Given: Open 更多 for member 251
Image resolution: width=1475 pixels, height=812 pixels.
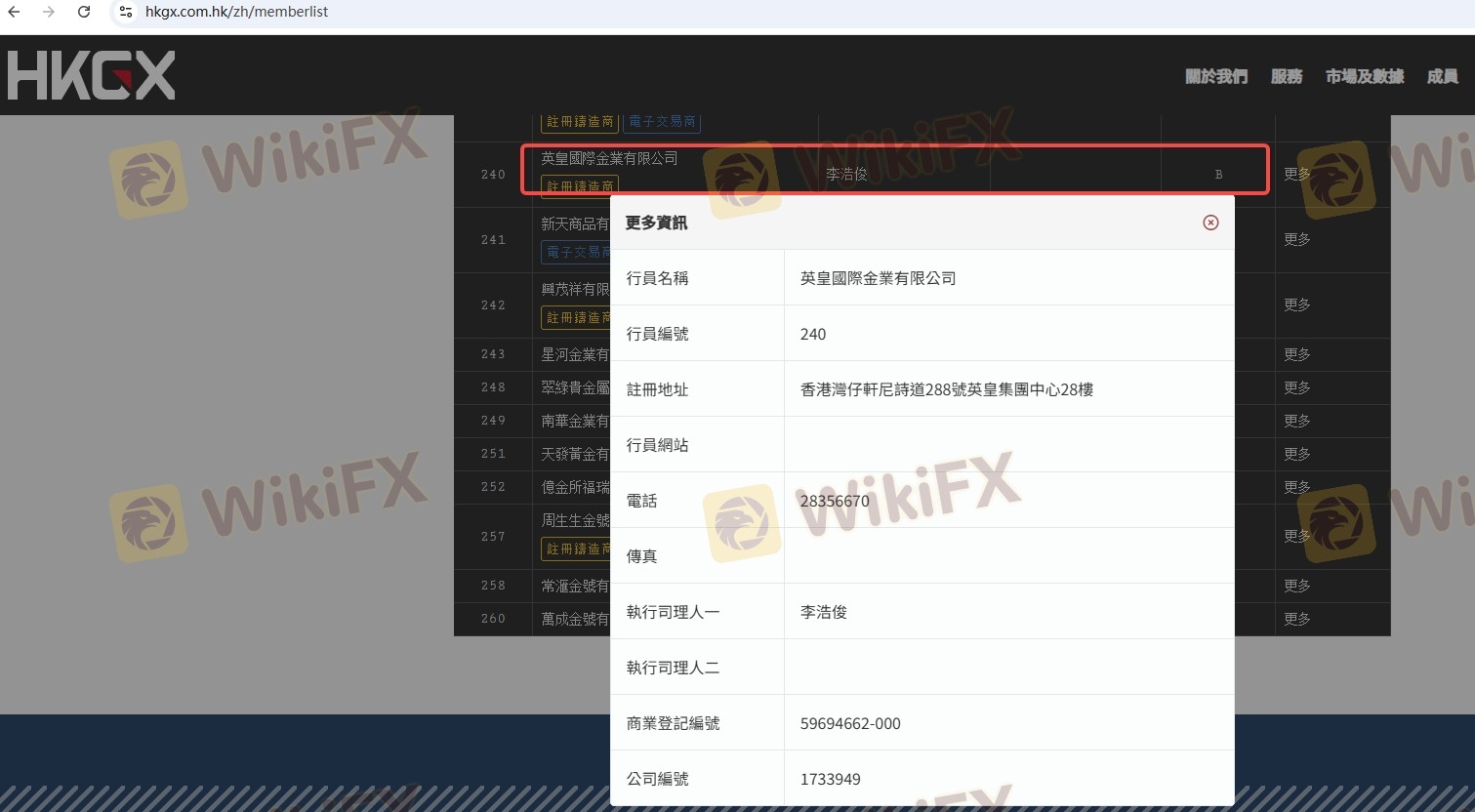Looking at the screenshot, I should pyautogui.click(x=1297, y=454).
